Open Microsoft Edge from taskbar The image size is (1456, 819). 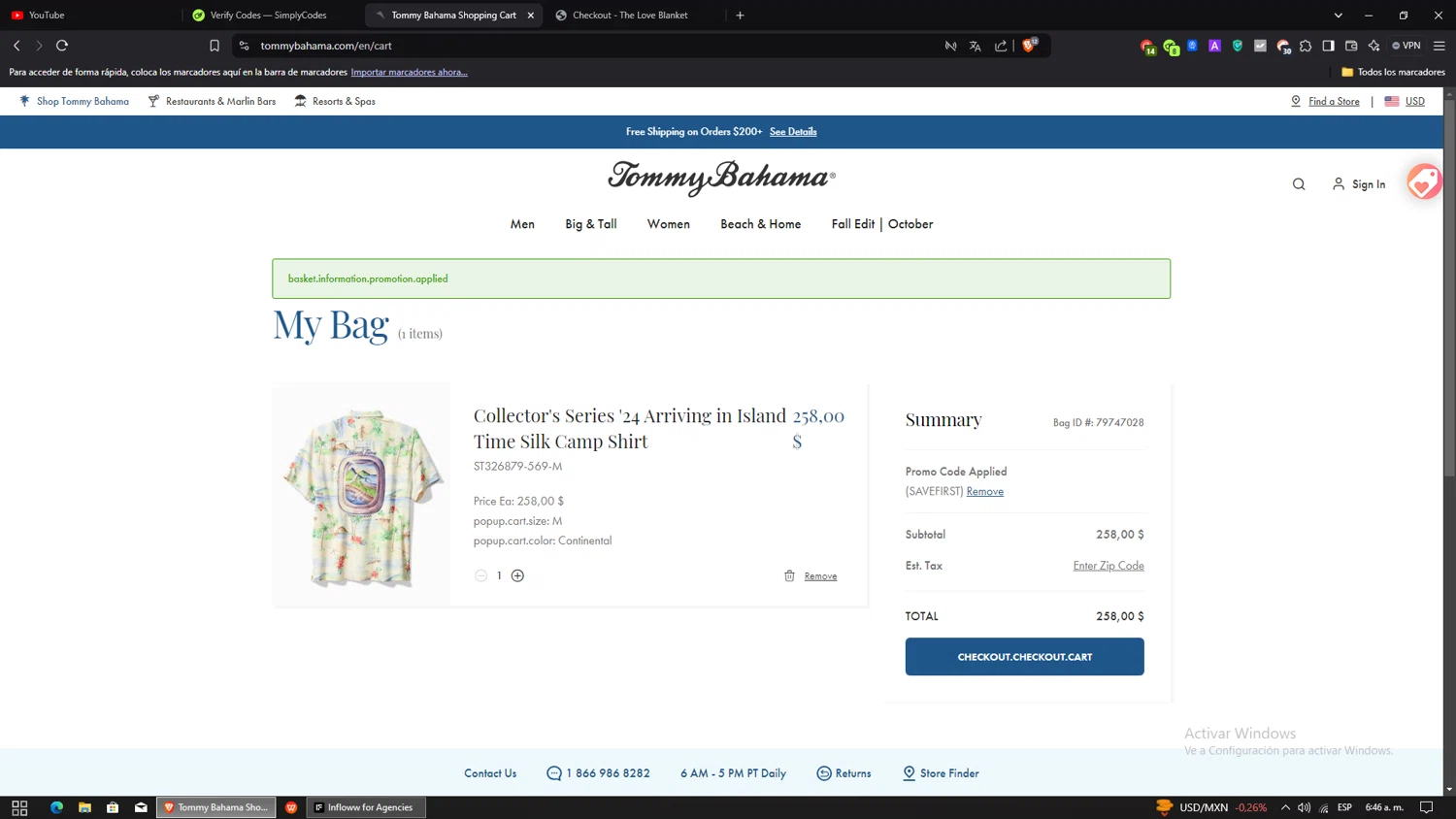point(56,807)
